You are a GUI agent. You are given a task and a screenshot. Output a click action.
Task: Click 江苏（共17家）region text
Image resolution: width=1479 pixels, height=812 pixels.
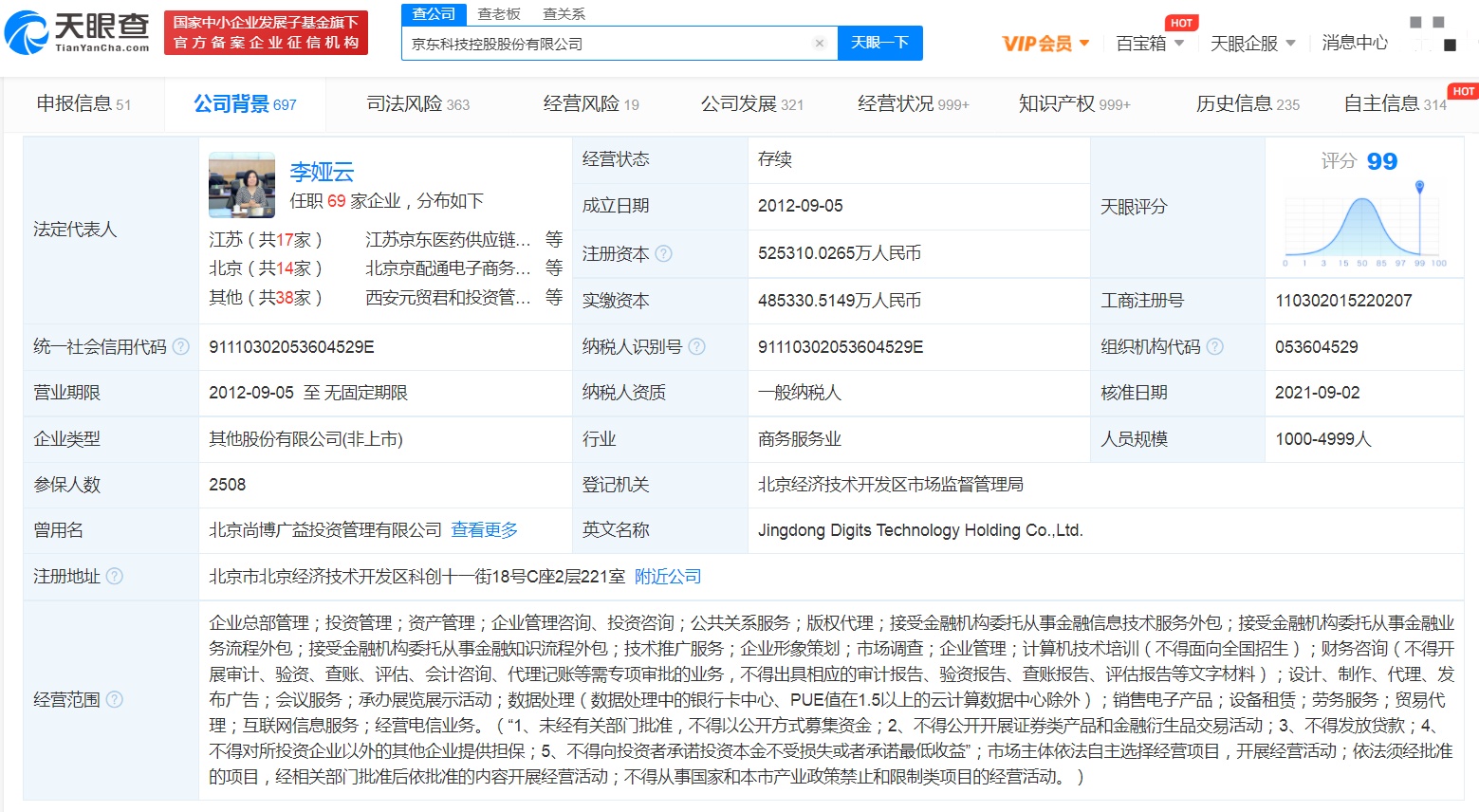point(266,240)
